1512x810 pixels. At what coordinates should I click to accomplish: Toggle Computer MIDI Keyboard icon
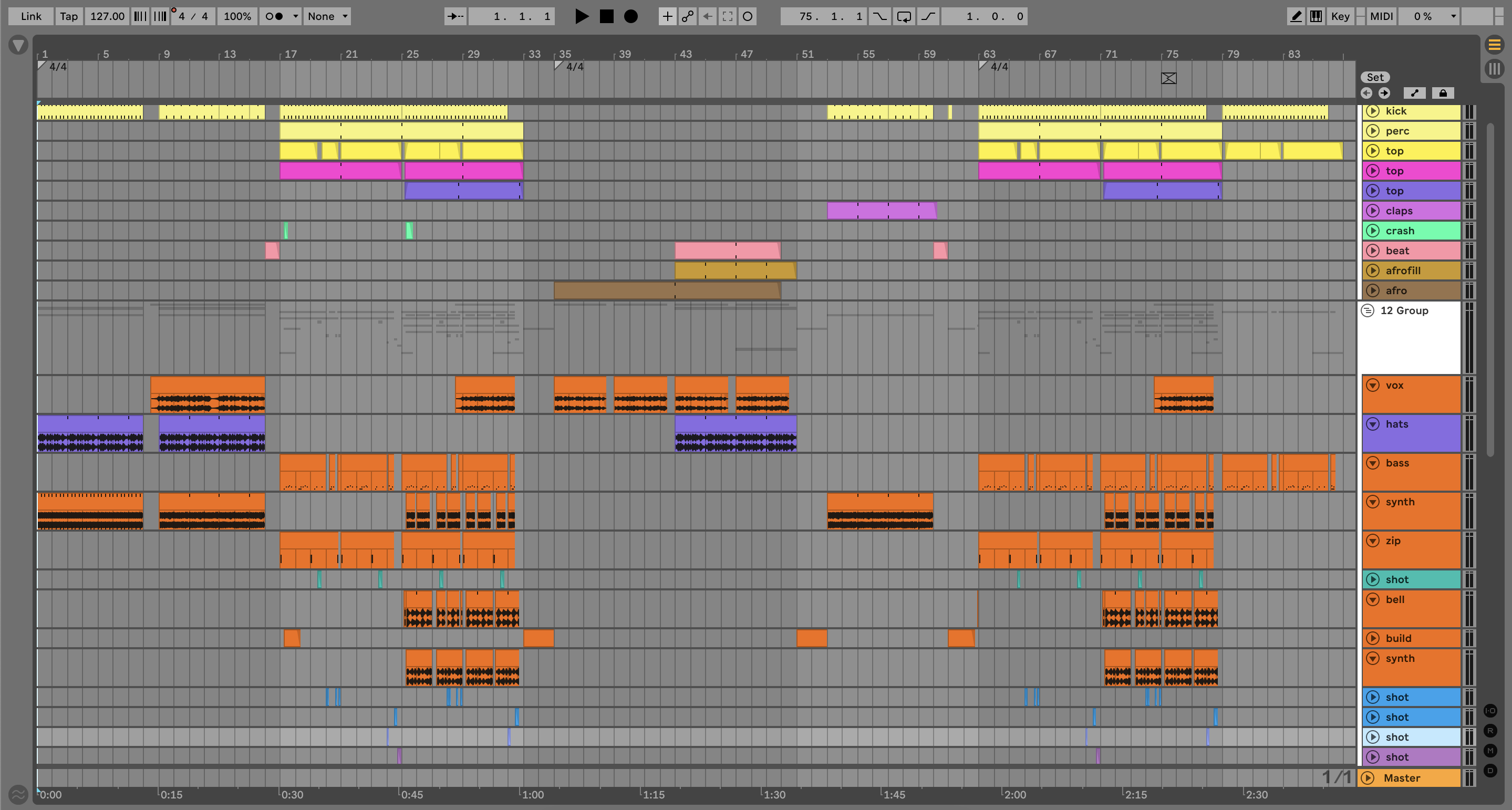pyautogui.click(x=1316, y=16)
